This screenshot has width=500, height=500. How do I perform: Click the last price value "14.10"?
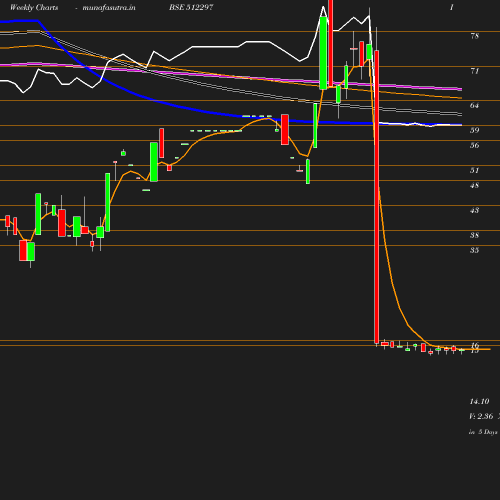coord(479,401)
